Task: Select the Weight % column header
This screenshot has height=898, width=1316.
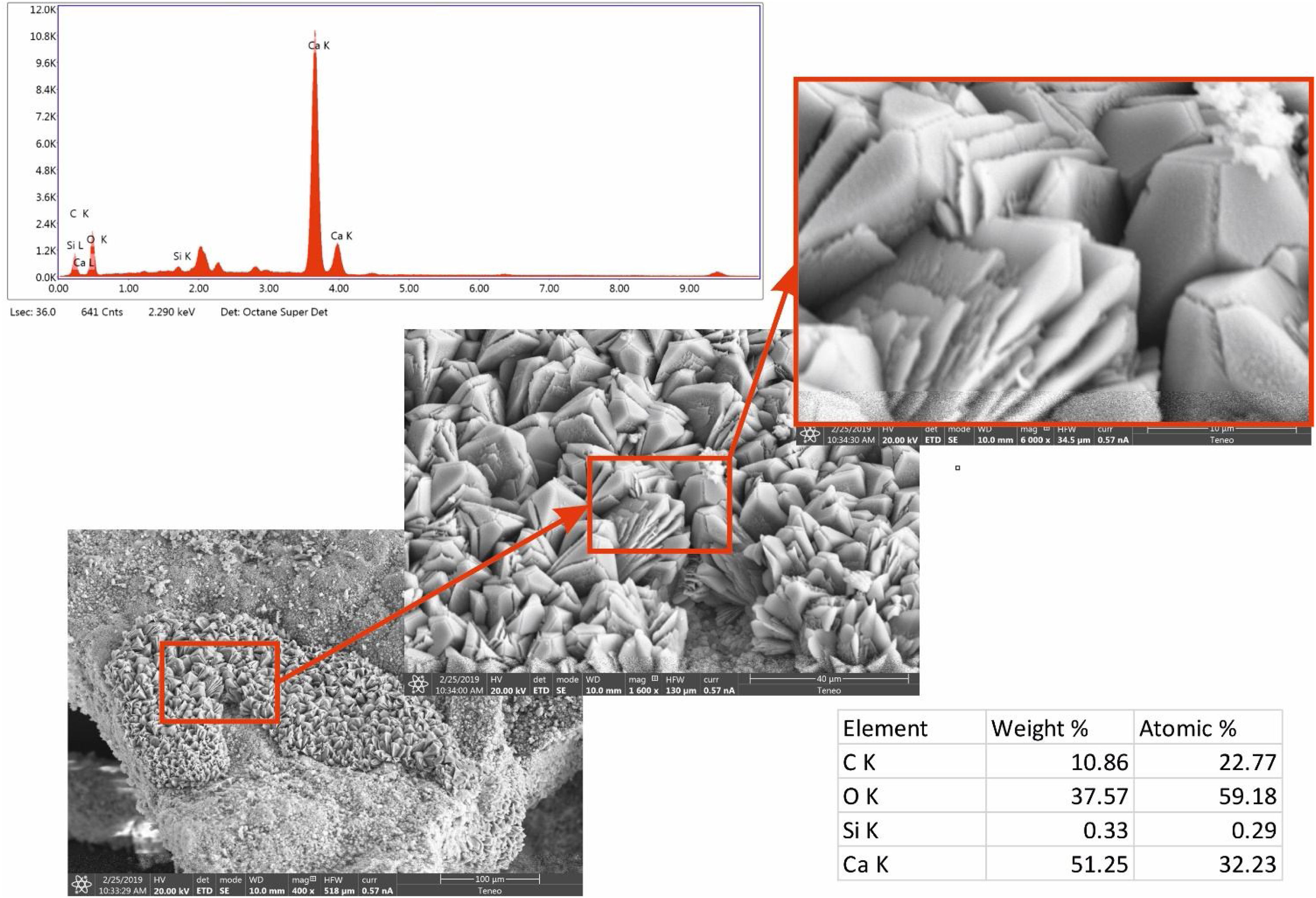Action: 1040,728
